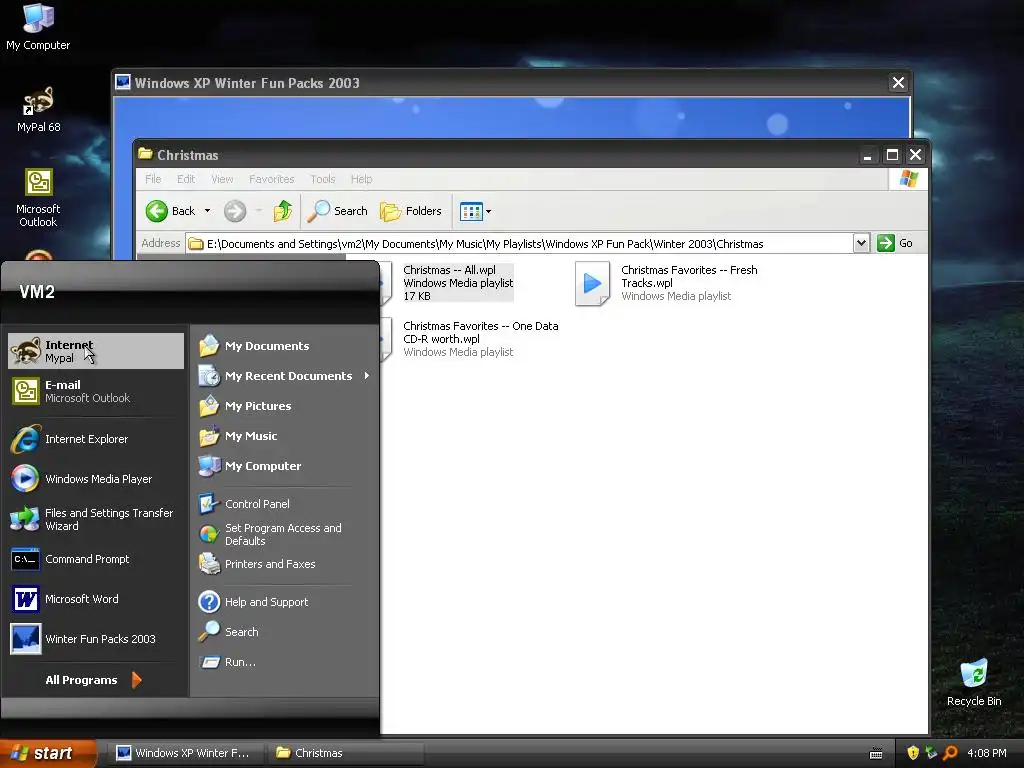Open Mypal Internet browser from Start menu
Viewport: 1024px width, 768px height.
pyautogui.click(x=96, y=351)
